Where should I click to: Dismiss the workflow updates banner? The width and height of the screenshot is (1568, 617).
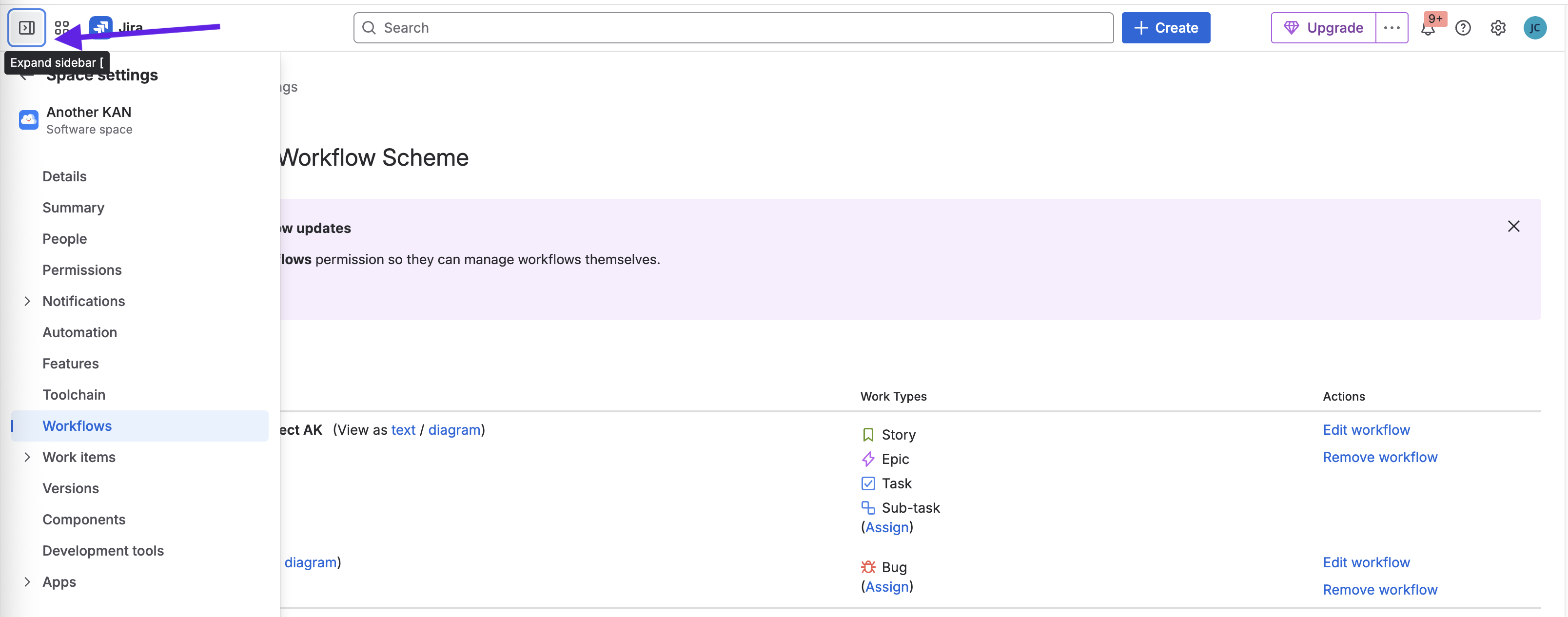point(1513,226)
